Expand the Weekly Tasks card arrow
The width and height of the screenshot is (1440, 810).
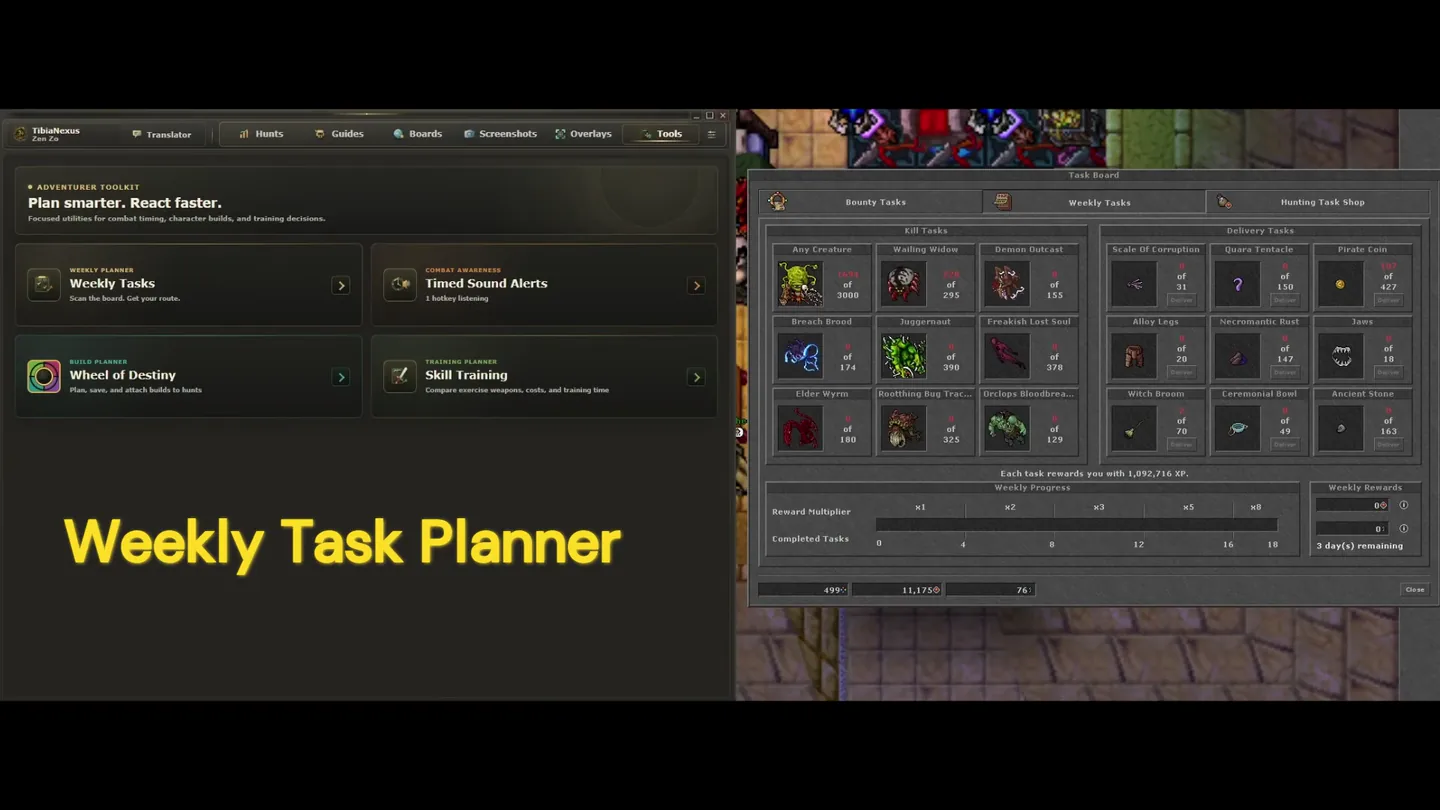tap(341, 285)
